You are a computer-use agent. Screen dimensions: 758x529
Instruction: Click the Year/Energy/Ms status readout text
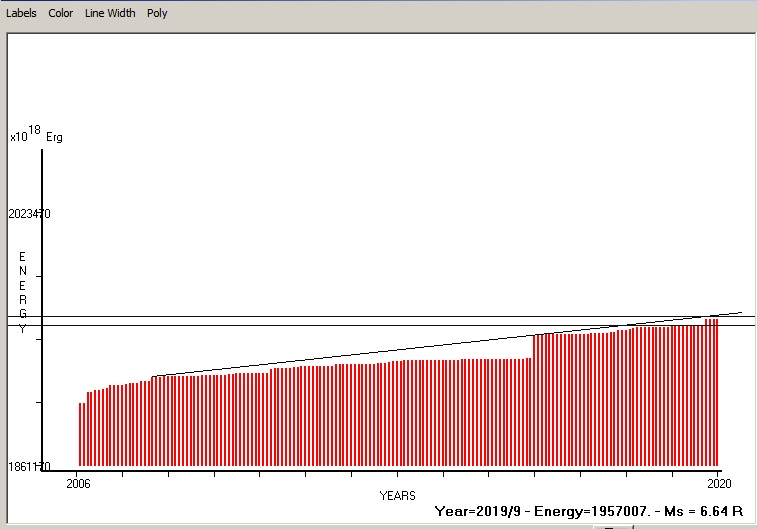click(589, 511)
